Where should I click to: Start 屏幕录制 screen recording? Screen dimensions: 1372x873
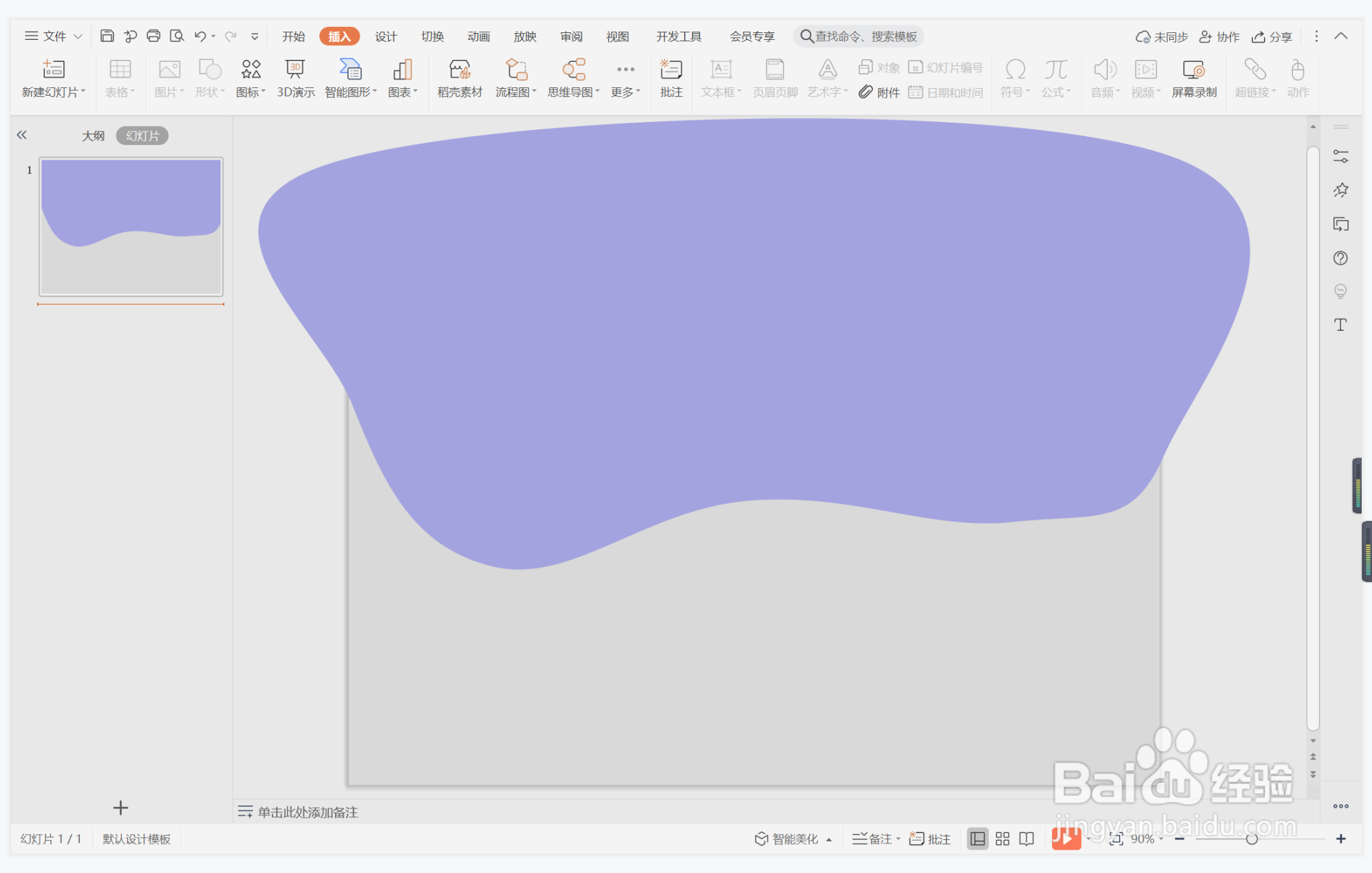1194,77
